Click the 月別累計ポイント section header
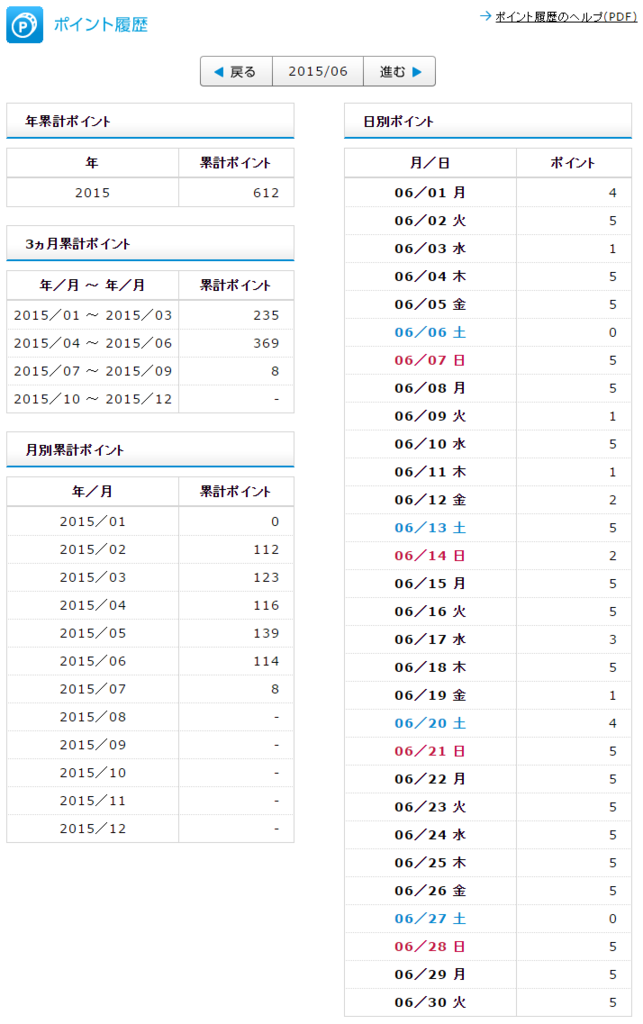This screenshot has height=1024, width=643. click(x=150, y=450)
